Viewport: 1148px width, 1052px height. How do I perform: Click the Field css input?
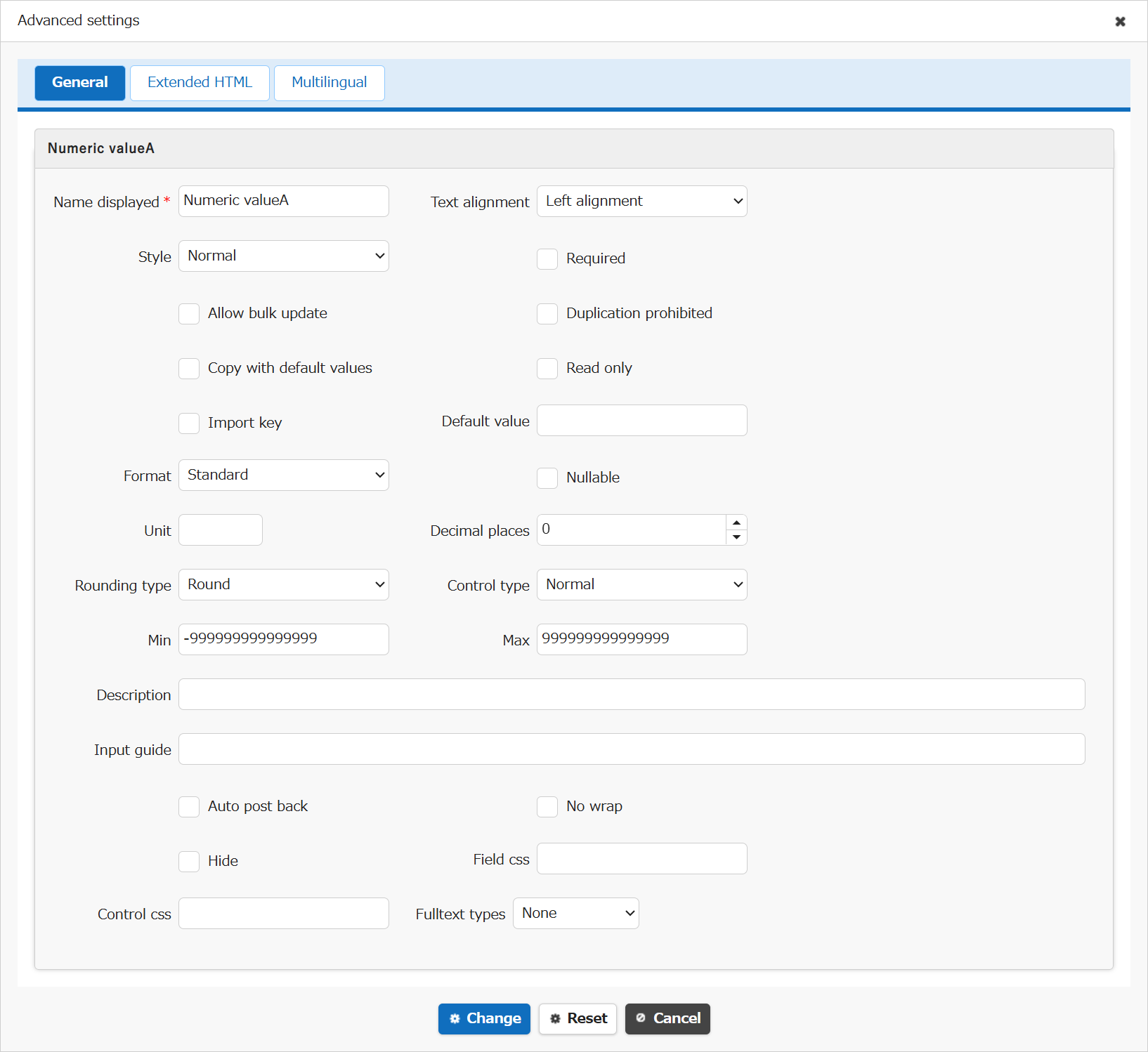tap(642, 859)
